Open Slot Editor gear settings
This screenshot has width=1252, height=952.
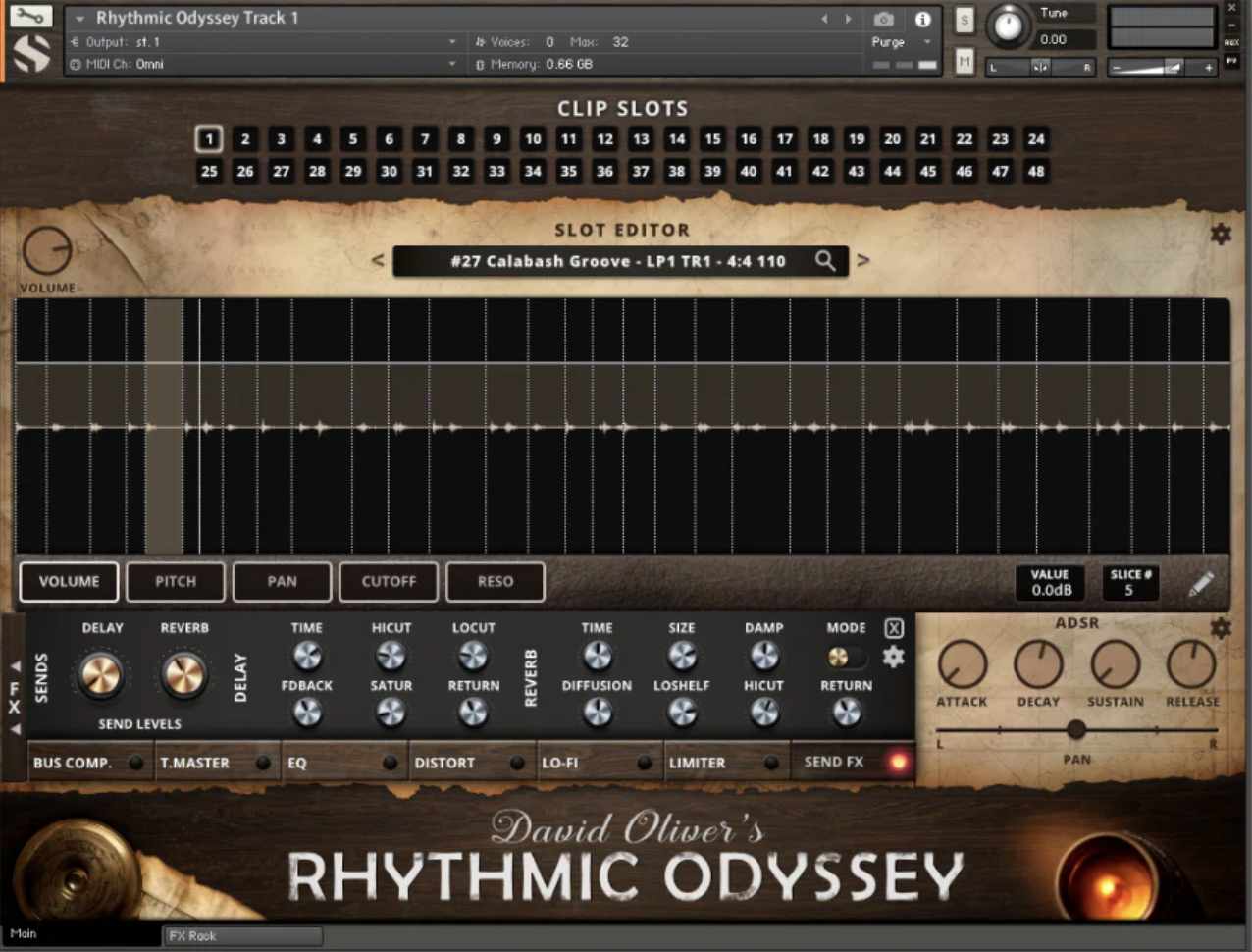click(x=1220, y=234)
